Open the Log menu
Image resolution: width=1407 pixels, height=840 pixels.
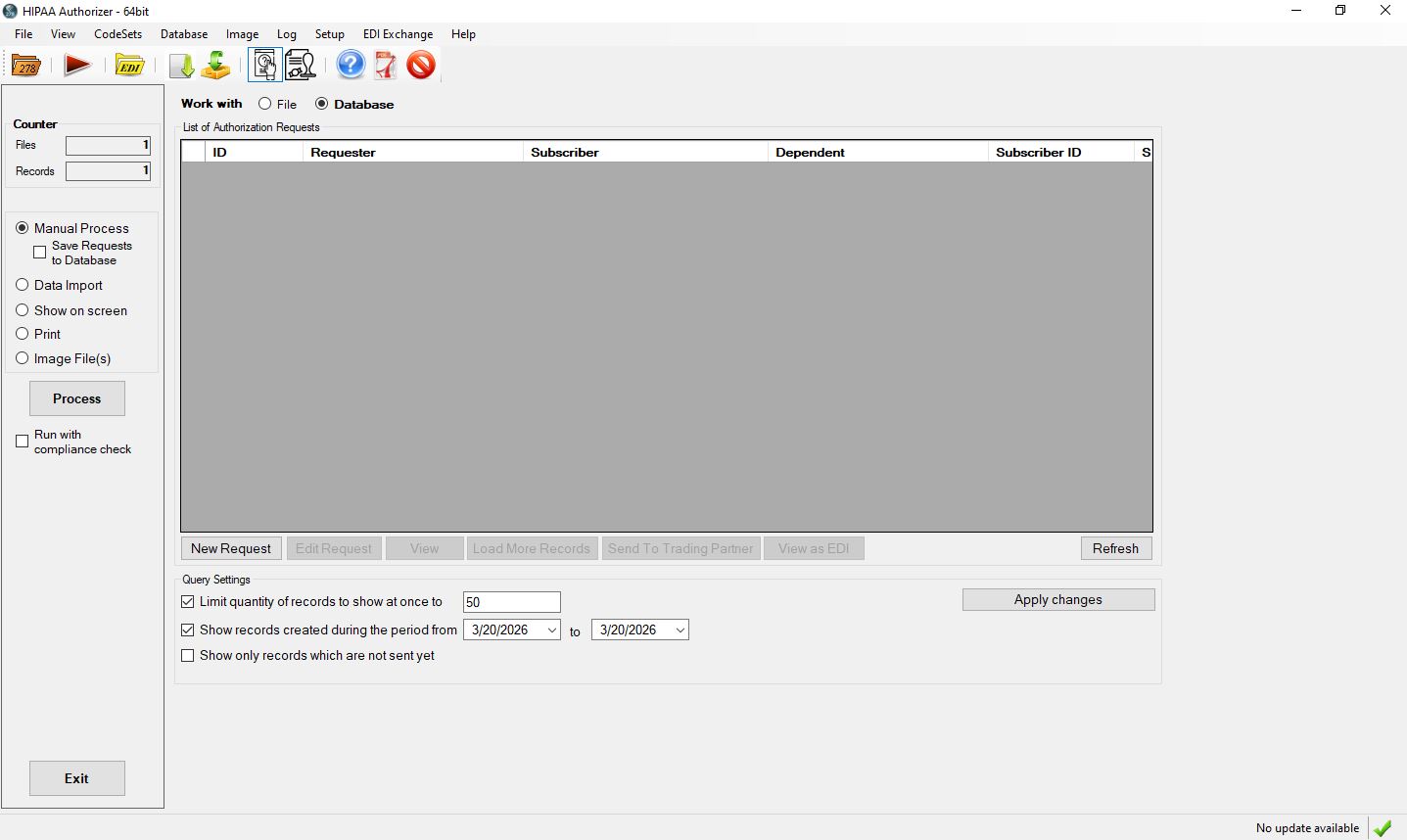tap(287, 34)
